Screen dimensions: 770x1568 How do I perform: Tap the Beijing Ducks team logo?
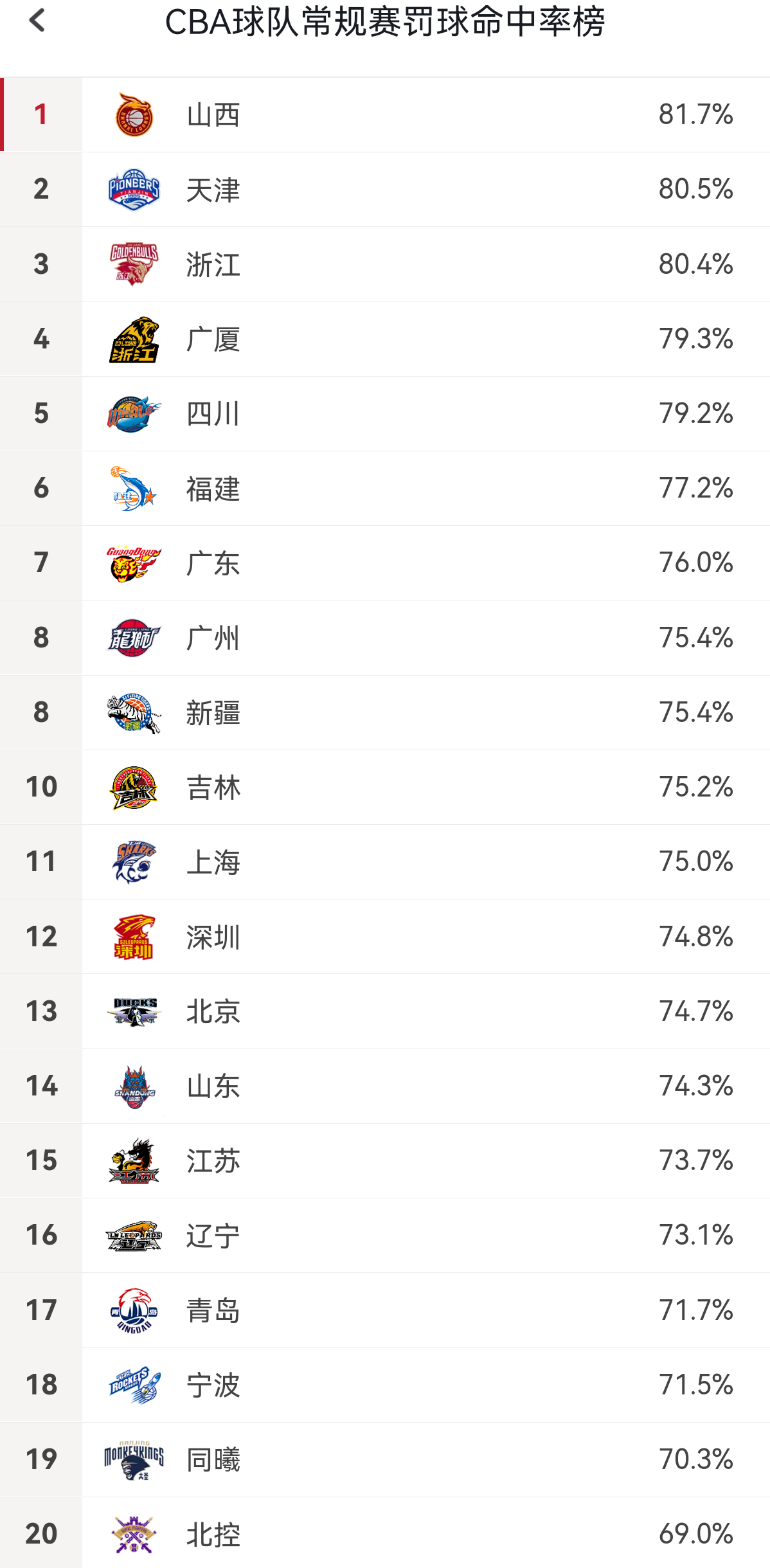click(134, 1011)
